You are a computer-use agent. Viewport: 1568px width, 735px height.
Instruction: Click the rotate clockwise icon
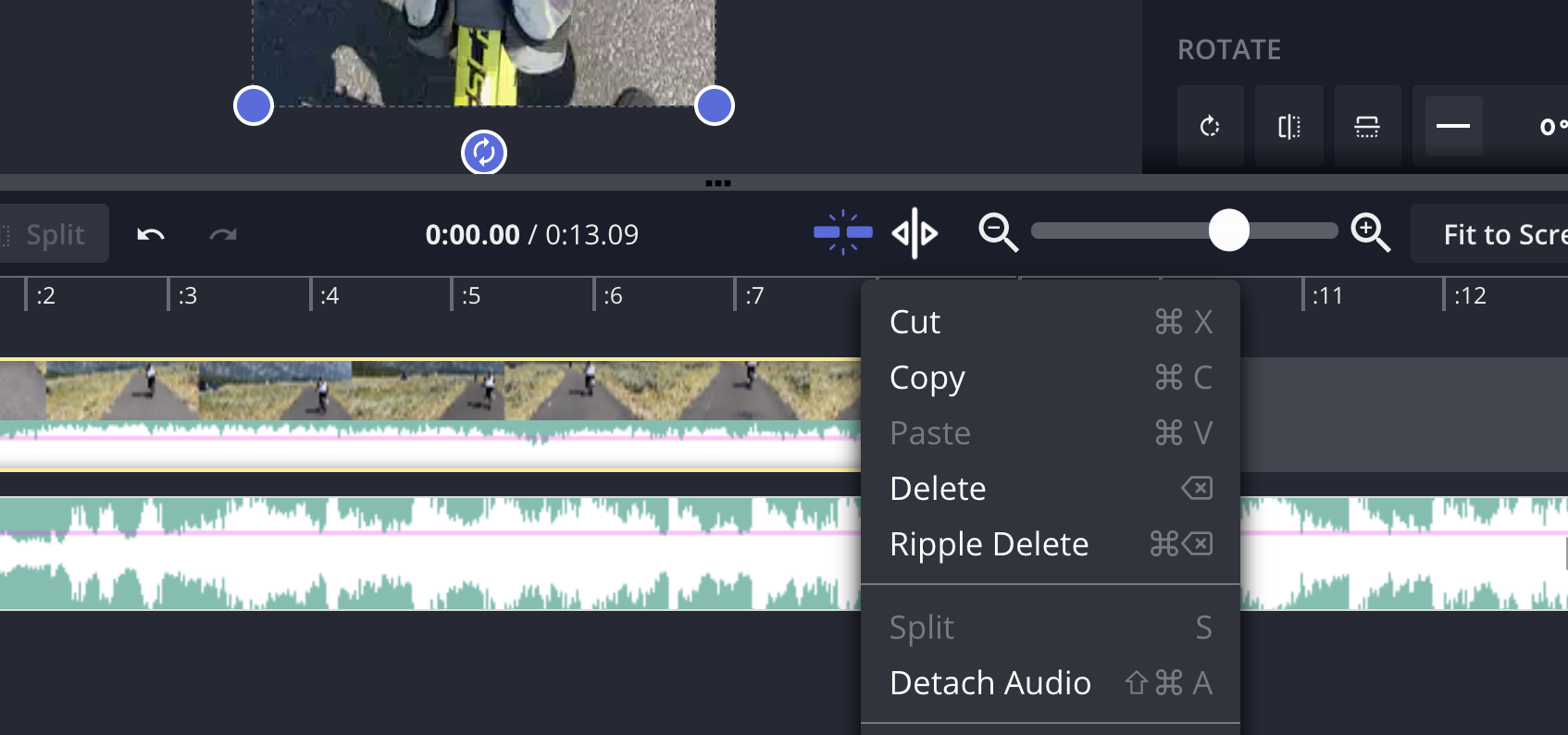[1210, 126]
